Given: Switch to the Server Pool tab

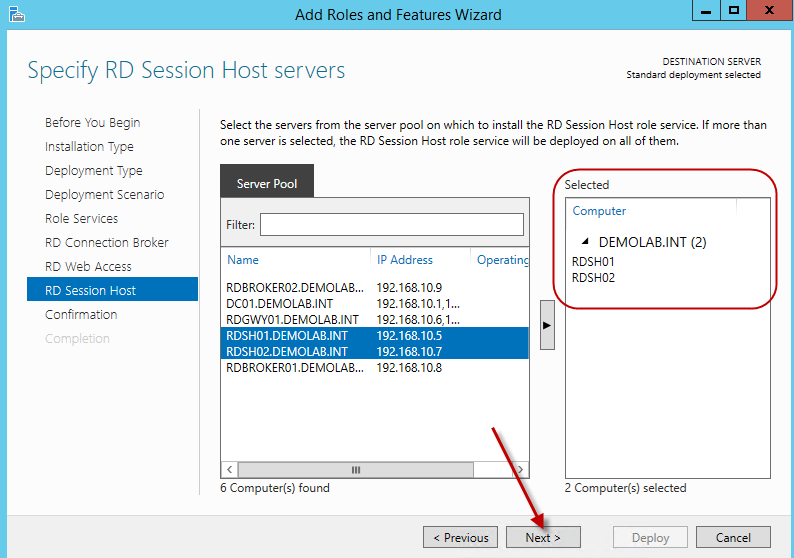Looking at the screenshot, I should tap(267, 184).
